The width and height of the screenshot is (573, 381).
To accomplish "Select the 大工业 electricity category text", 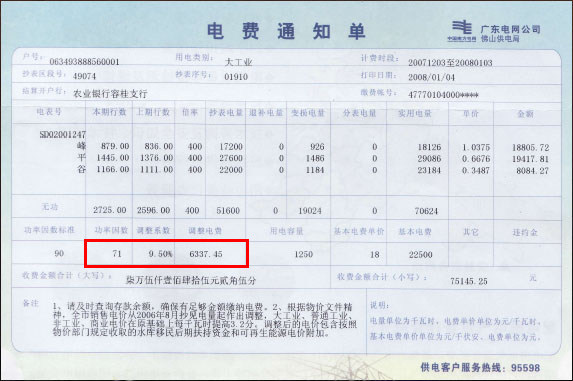I will [x=238, y=62].
